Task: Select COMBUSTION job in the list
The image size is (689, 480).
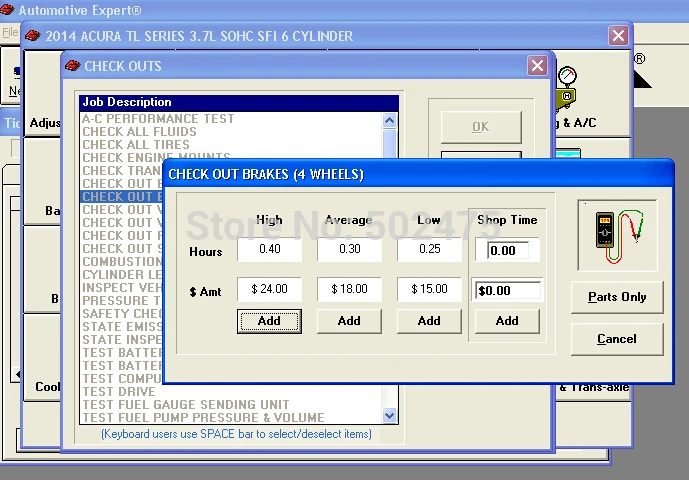Action: 122,262
